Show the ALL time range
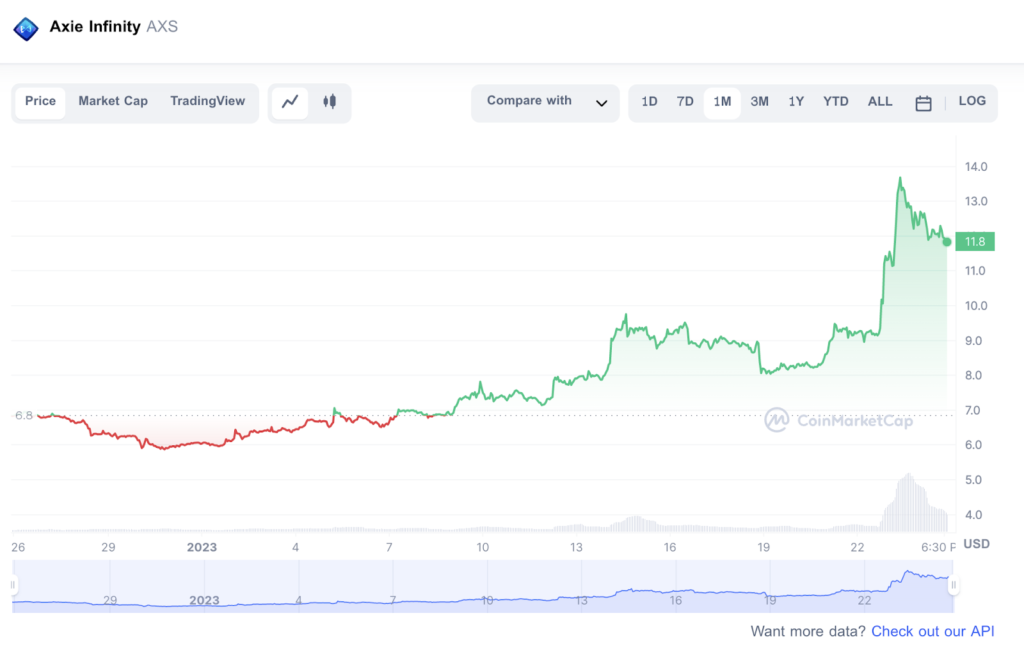Image resolution: width=1024 pixels, height=657 pixels. pos(880,102)
